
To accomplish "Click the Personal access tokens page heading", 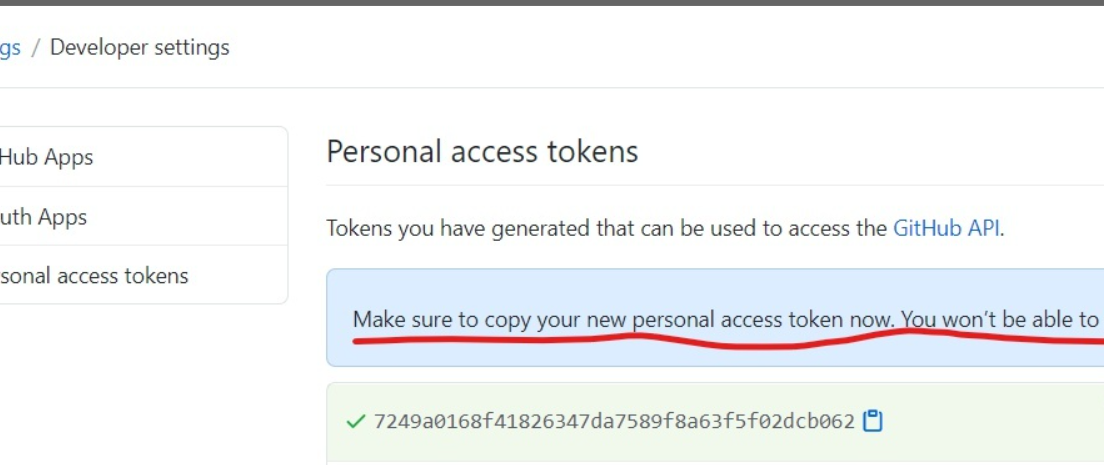I will 482,151.
